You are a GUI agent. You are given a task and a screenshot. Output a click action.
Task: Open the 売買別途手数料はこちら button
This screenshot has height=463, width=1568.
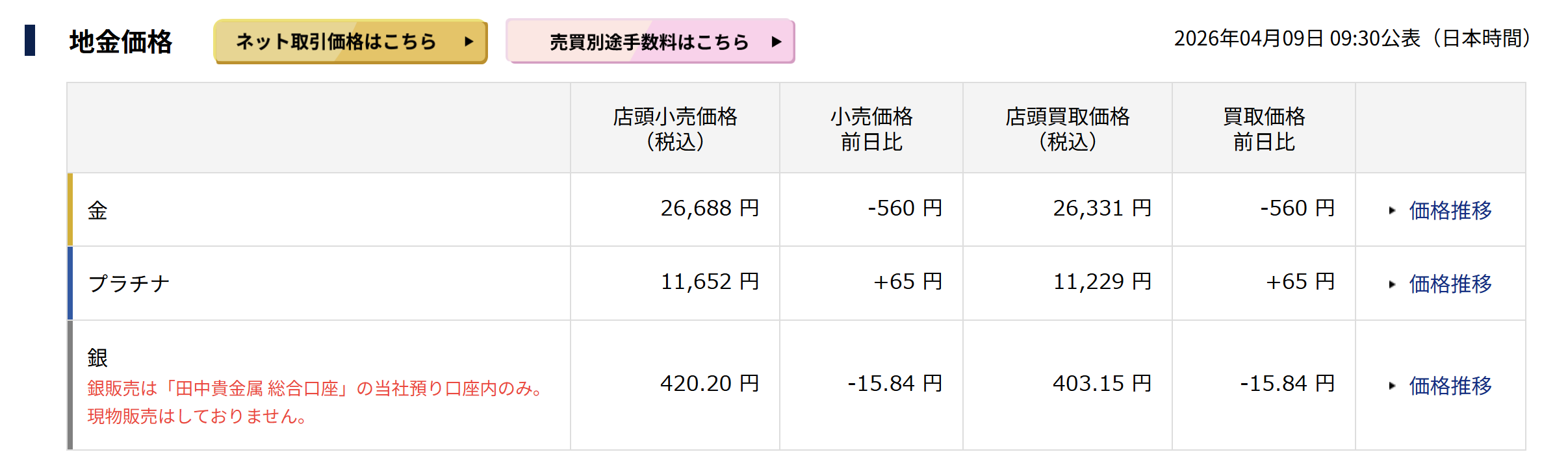(650, 42)
